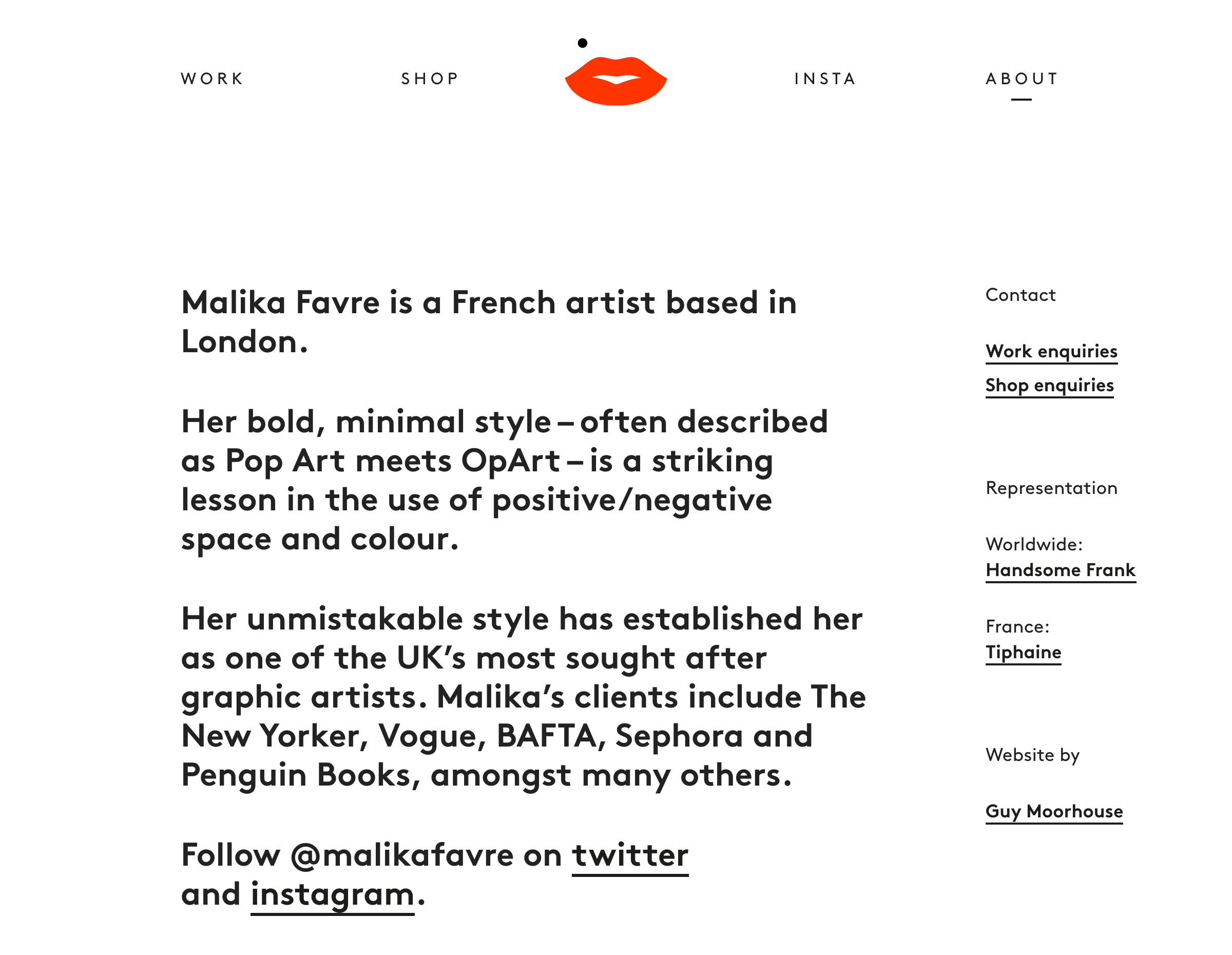Click the black beauty-mark dot above the lips
This screenshot has width=1232, height=955.
[x=583, y=43]
